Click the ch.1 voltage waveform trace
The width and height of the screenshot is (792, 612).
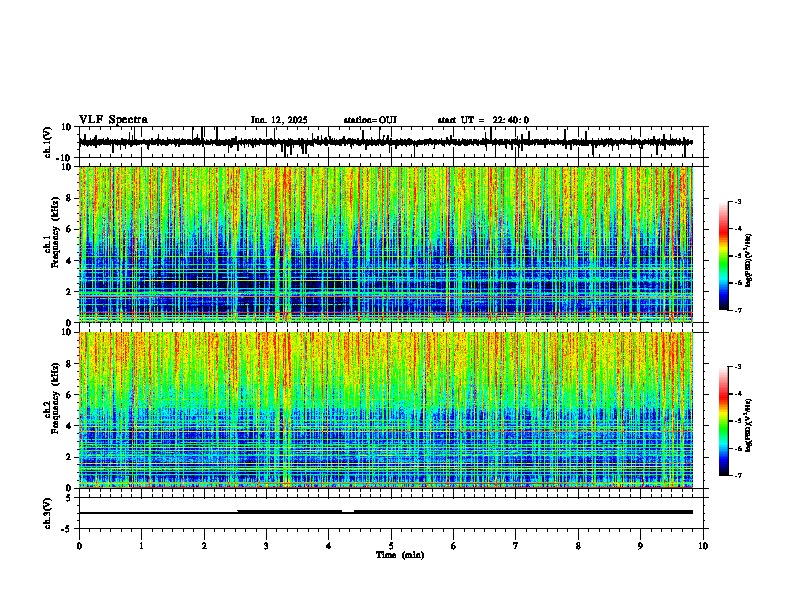pyautogui.click(x=385, y=142)
